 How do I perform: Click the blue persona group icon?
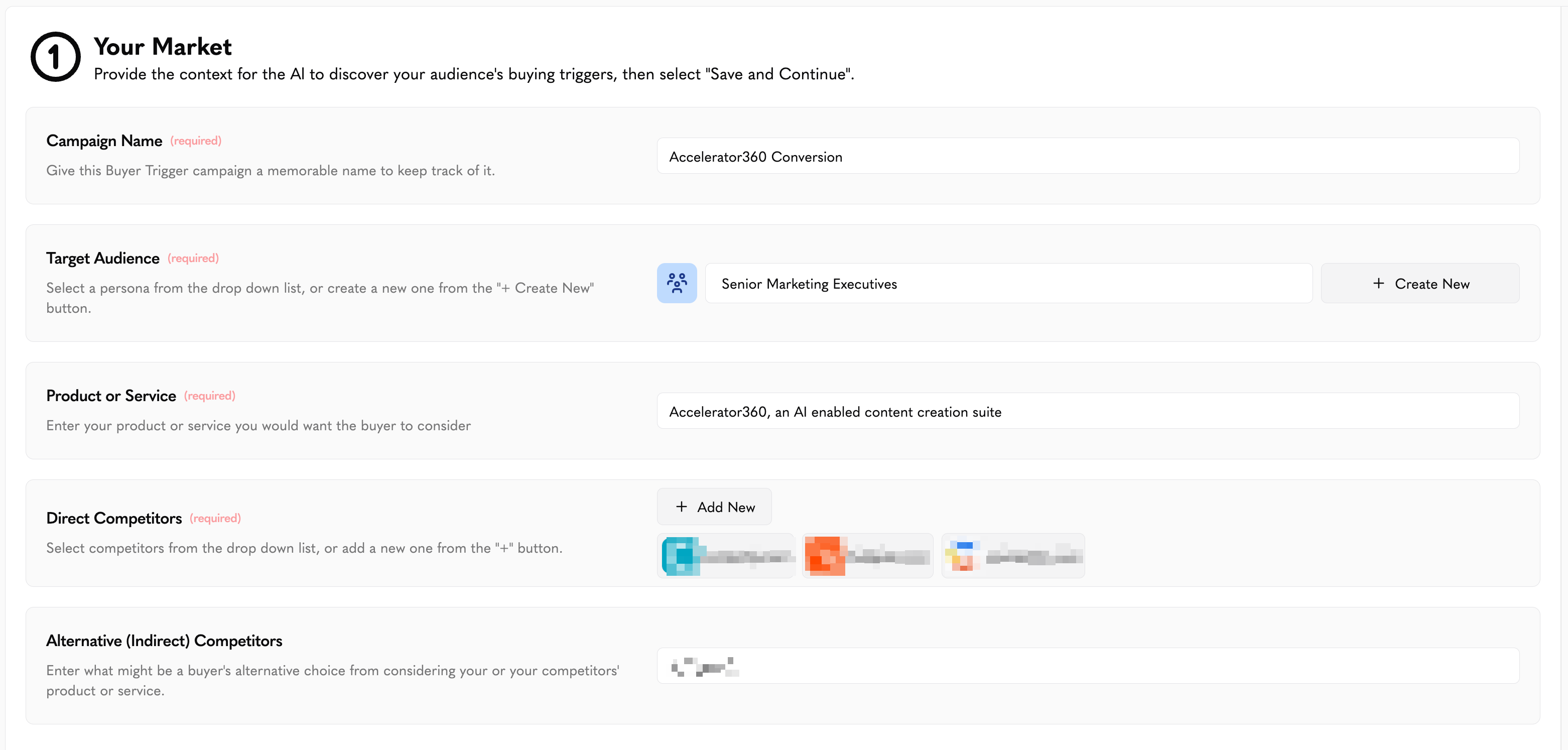pos(676,283)
